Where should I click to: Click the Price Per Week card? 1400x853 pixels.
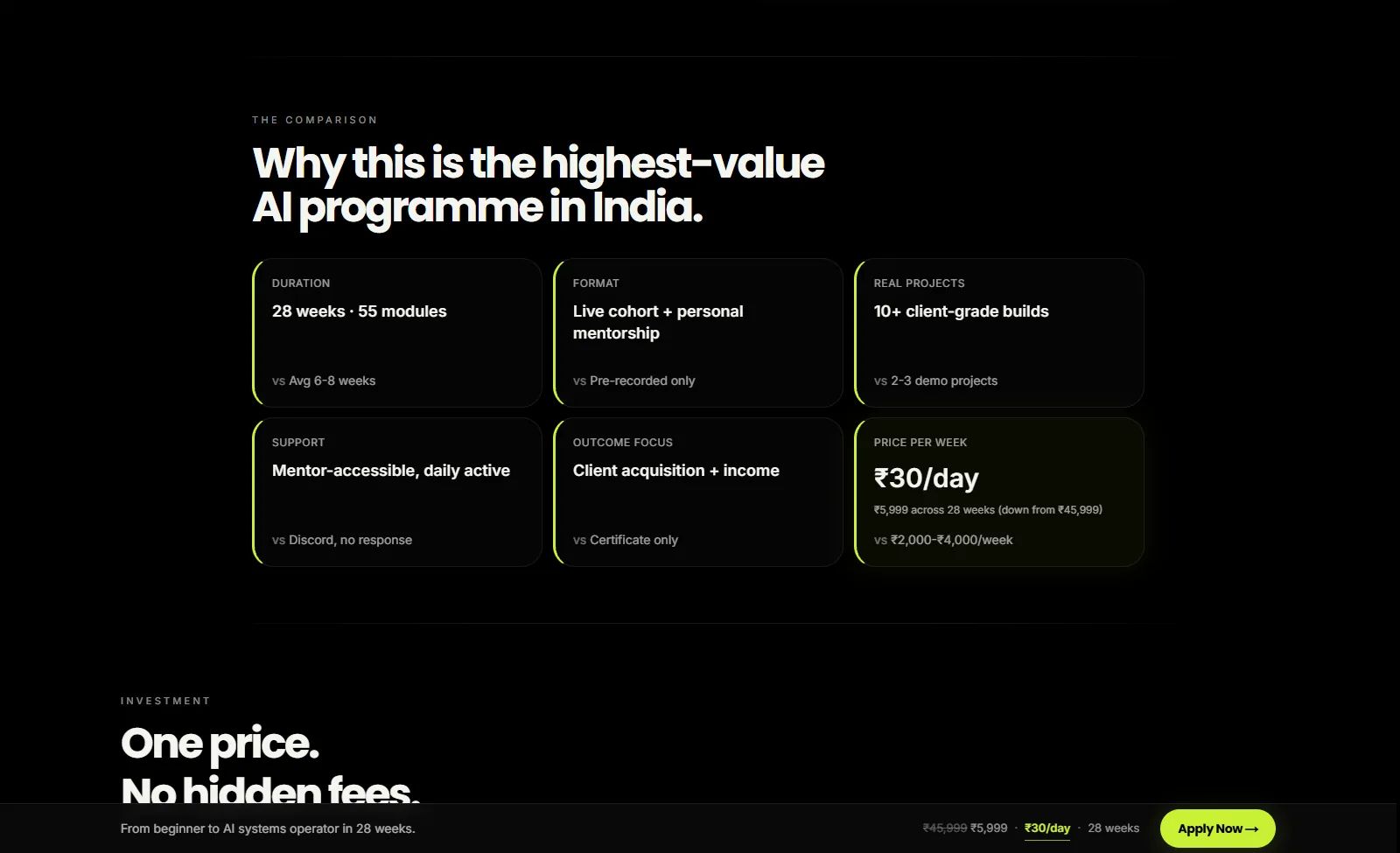click(x=999, y=492)
